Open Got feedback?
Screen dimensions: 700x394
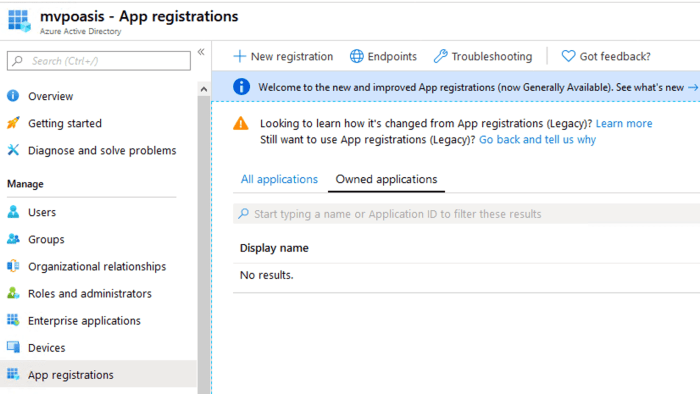point(615,57)
